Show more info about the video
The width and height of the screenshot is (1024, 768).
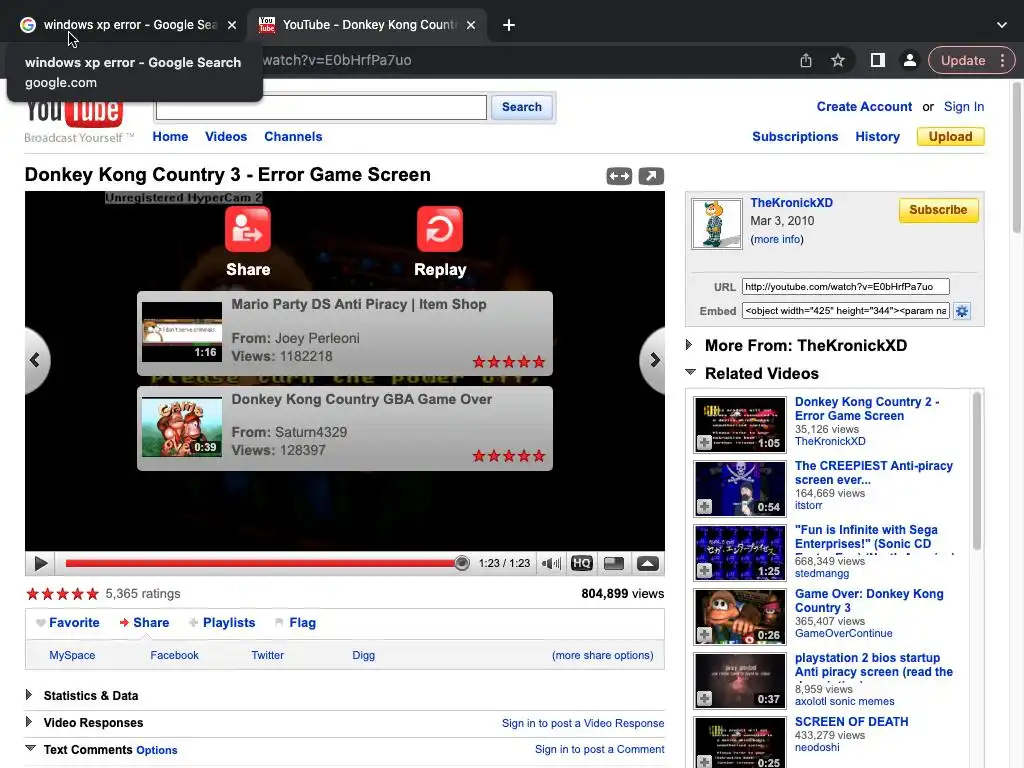point(777,240)
